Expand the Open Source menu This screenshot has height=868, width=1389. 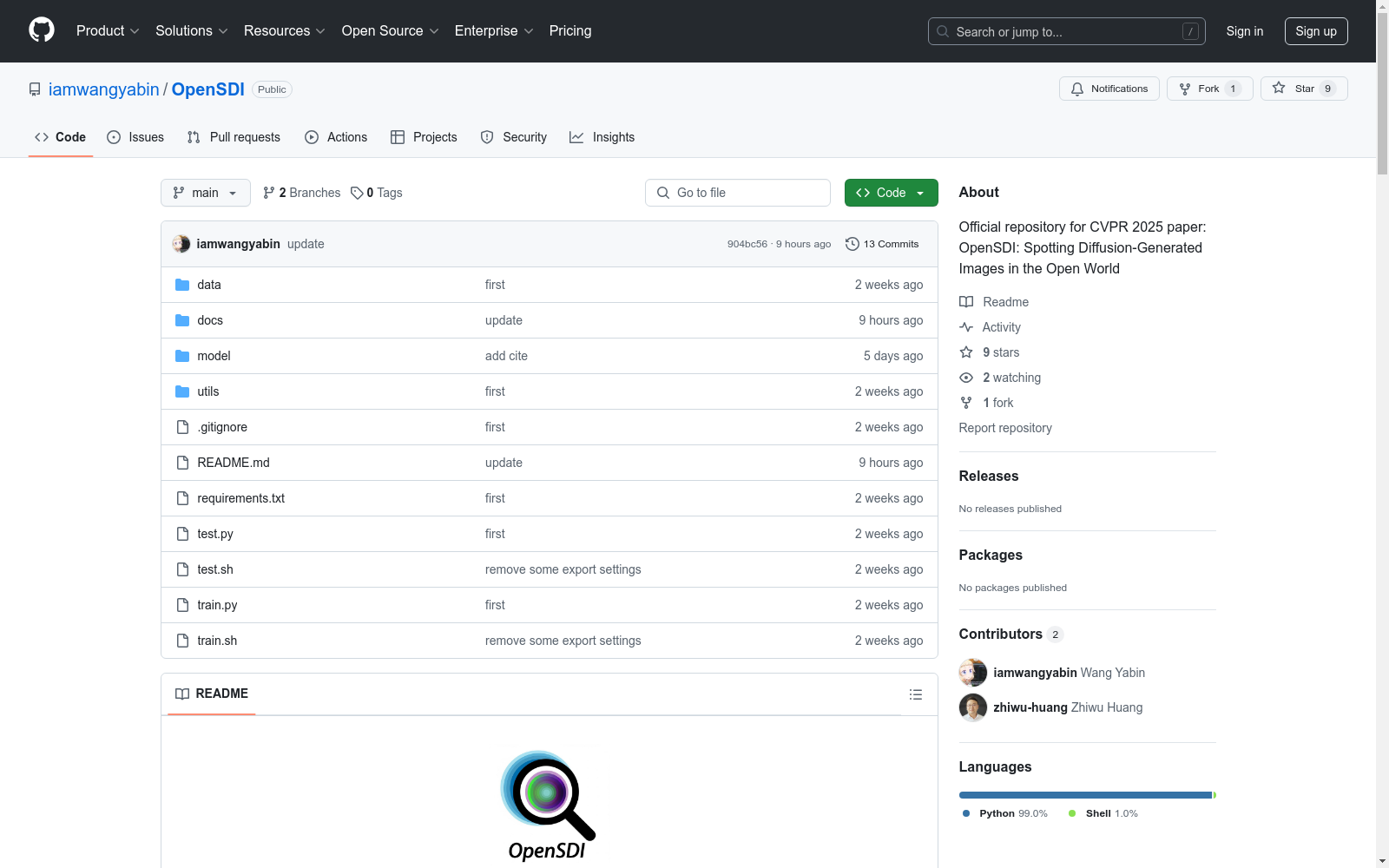point(391,30)
